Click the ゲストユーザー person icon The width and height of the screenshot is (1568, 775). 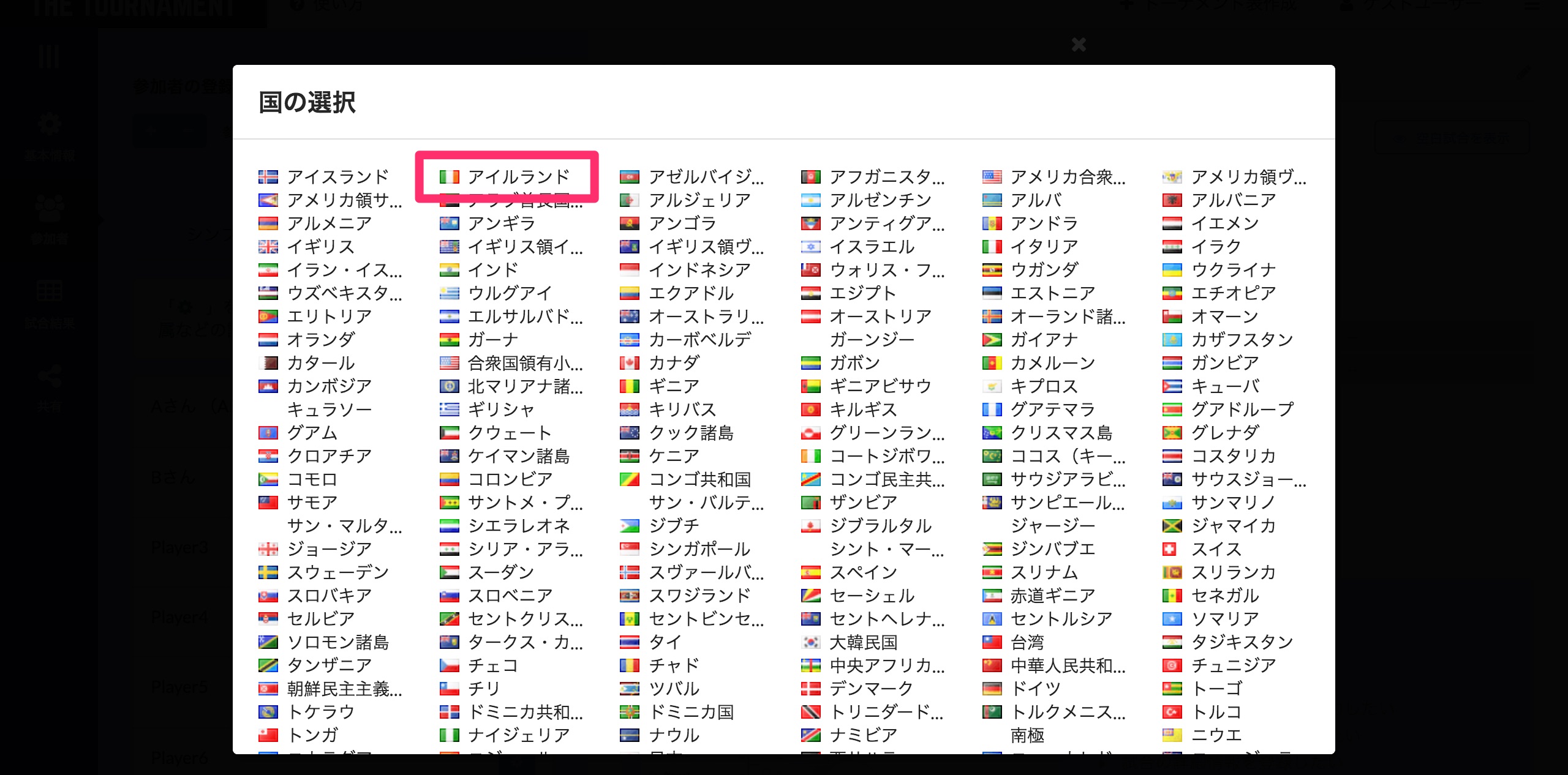tap(1347, 5)
